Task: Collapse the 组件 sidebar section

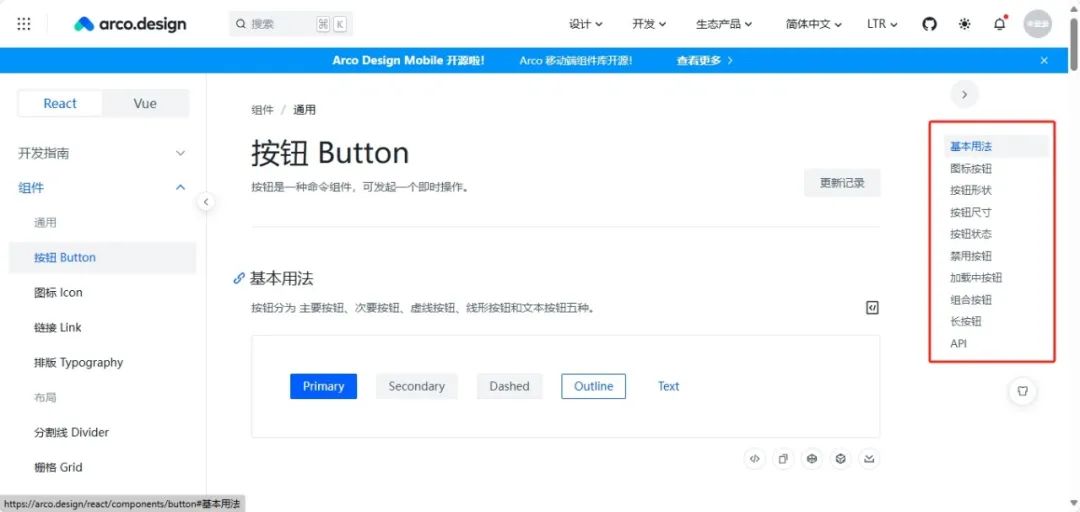Action: pyautogui.click(x=102, y=187)
